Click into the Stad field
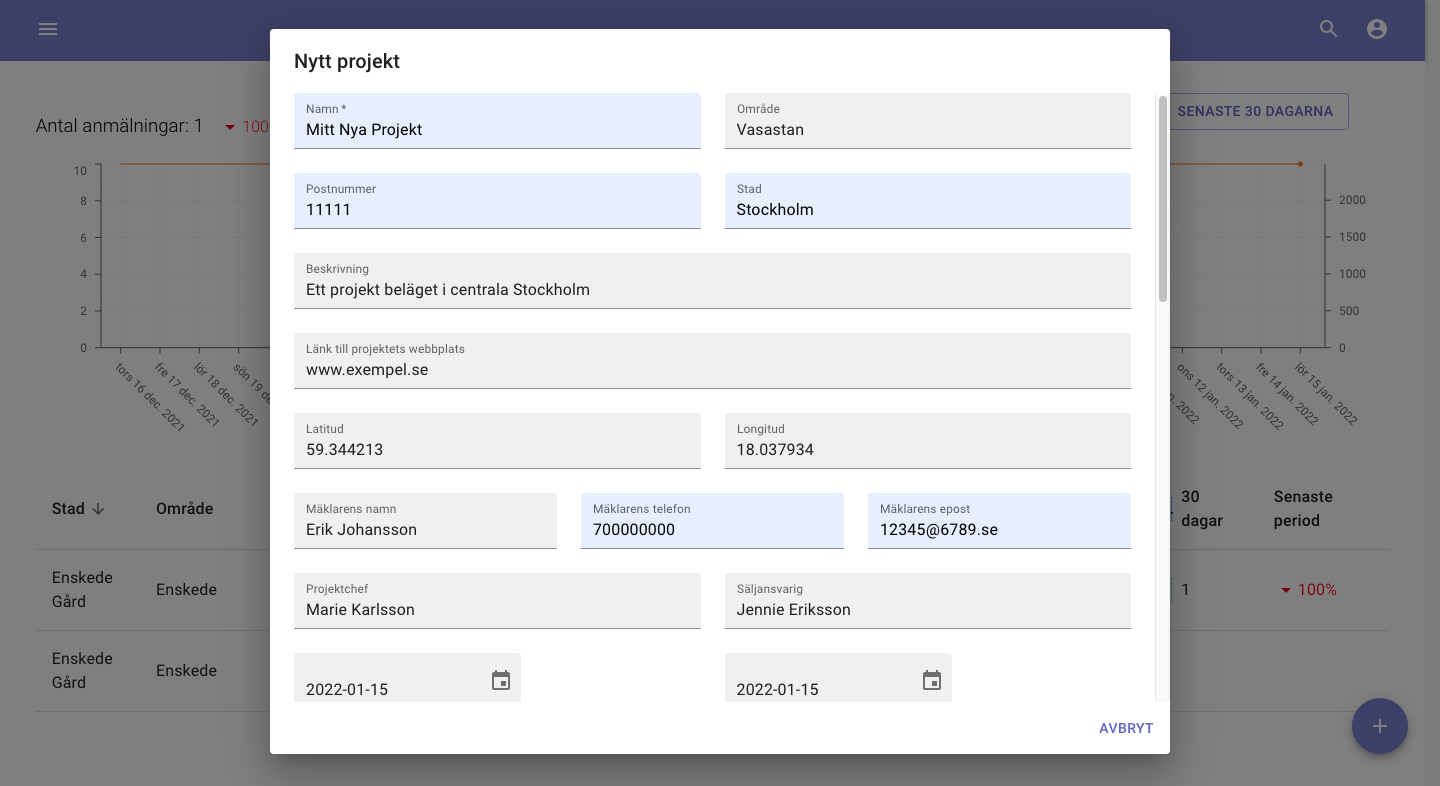Viewport: 1440px width, 786px height. click(927, 209)
